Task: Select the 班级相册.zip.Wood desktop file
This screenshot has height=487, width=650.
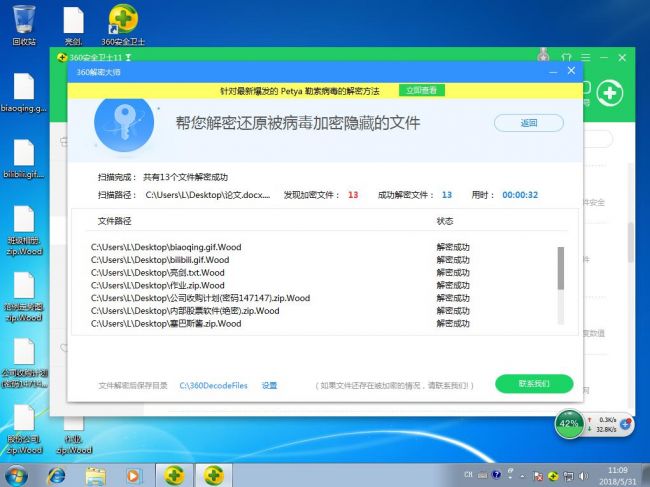Action: point(24,230)
